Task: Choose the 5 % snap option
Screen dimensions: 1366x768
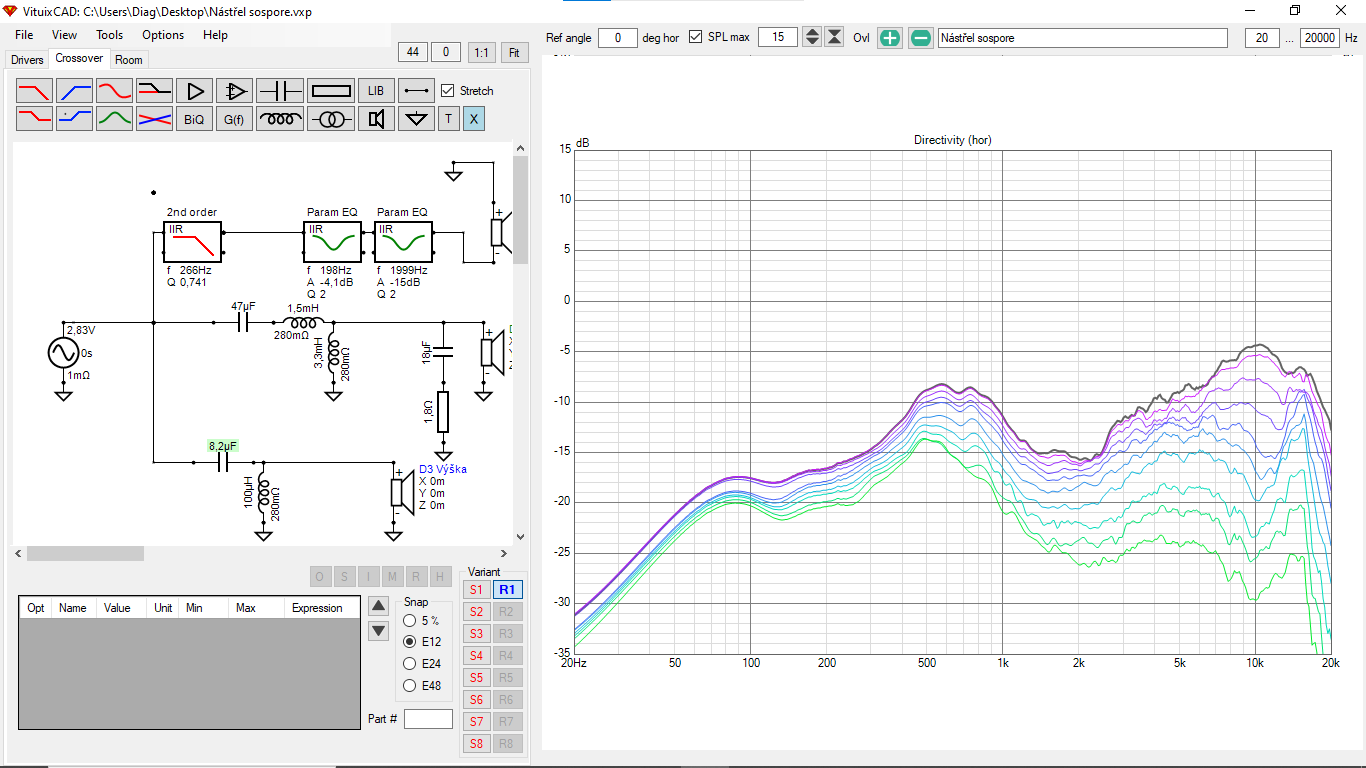Action: [x=409, y=621]
